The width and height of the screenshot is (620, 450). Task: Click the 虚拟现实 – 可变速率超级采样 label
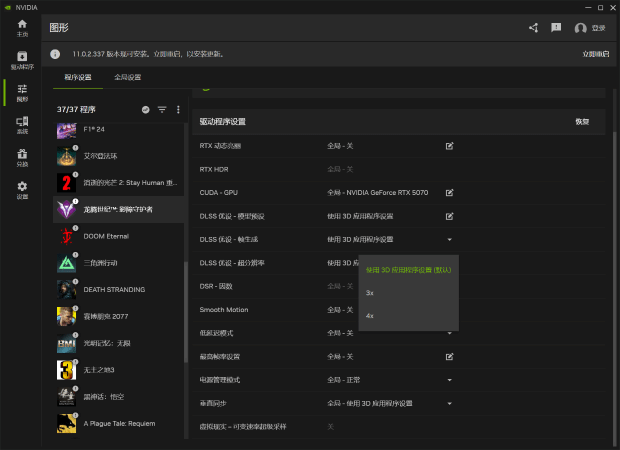point(243,427)
